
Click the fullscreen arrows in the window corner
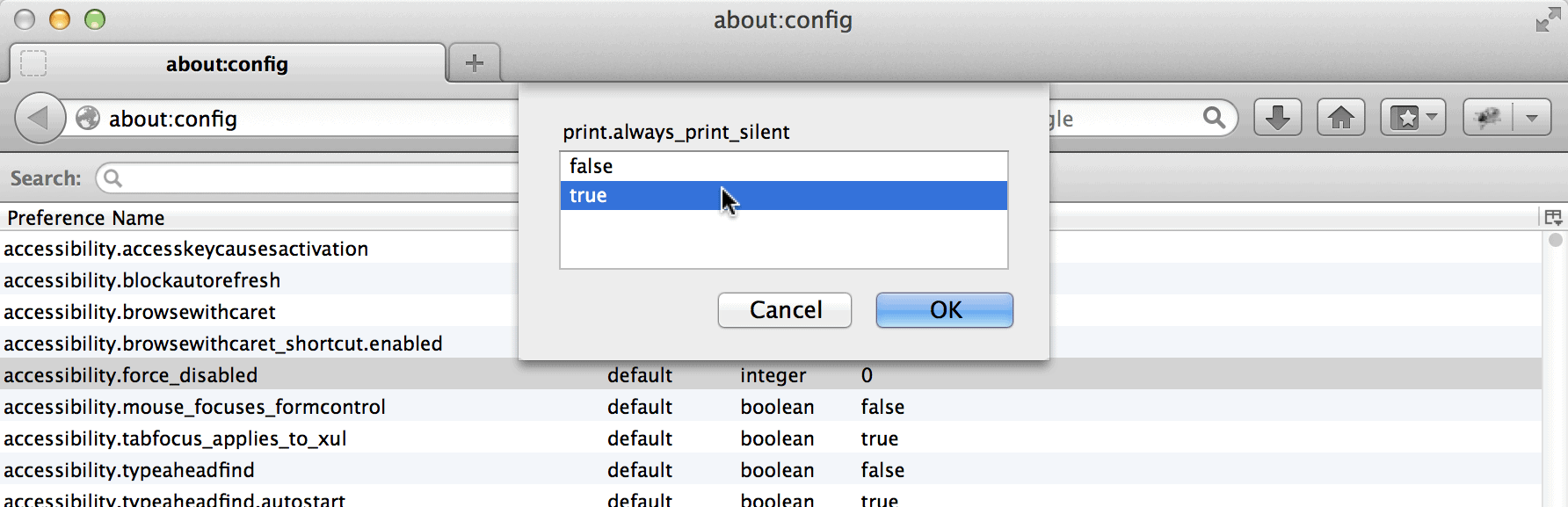tap(1547, 18)
